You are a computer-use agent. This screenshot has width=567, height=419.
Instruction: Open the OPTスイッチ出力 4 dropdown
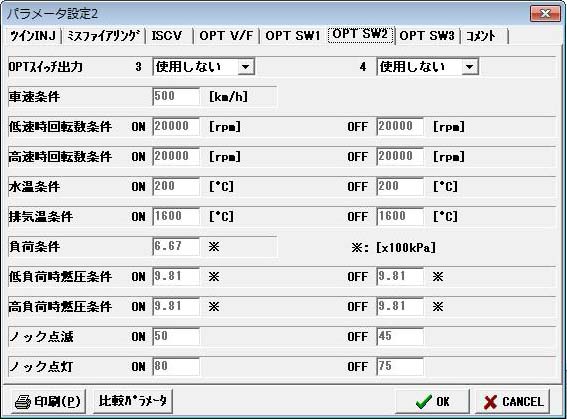[x=470, y=67]
